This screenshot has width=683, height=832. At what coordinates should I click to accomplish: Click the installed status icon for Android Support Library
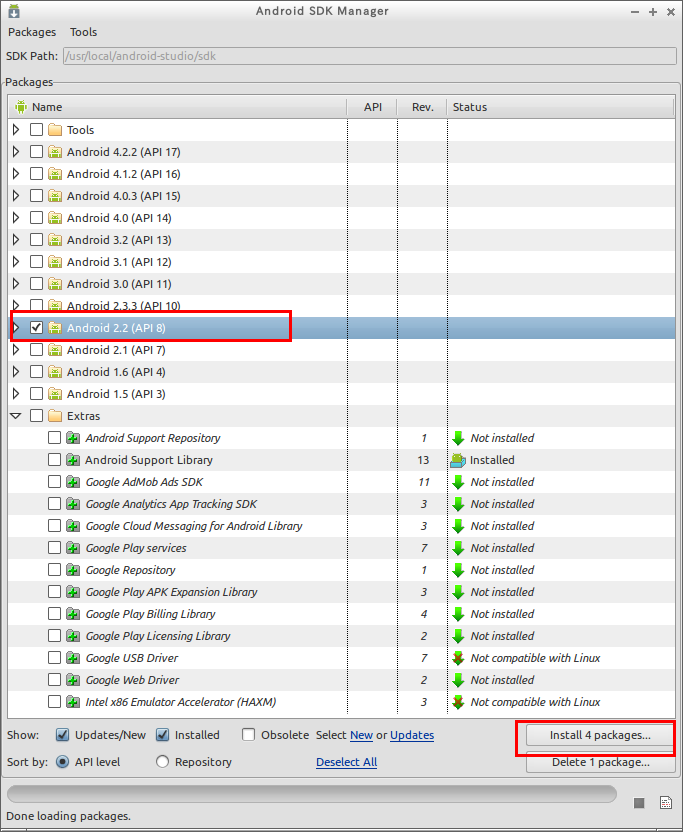(458, 461)
